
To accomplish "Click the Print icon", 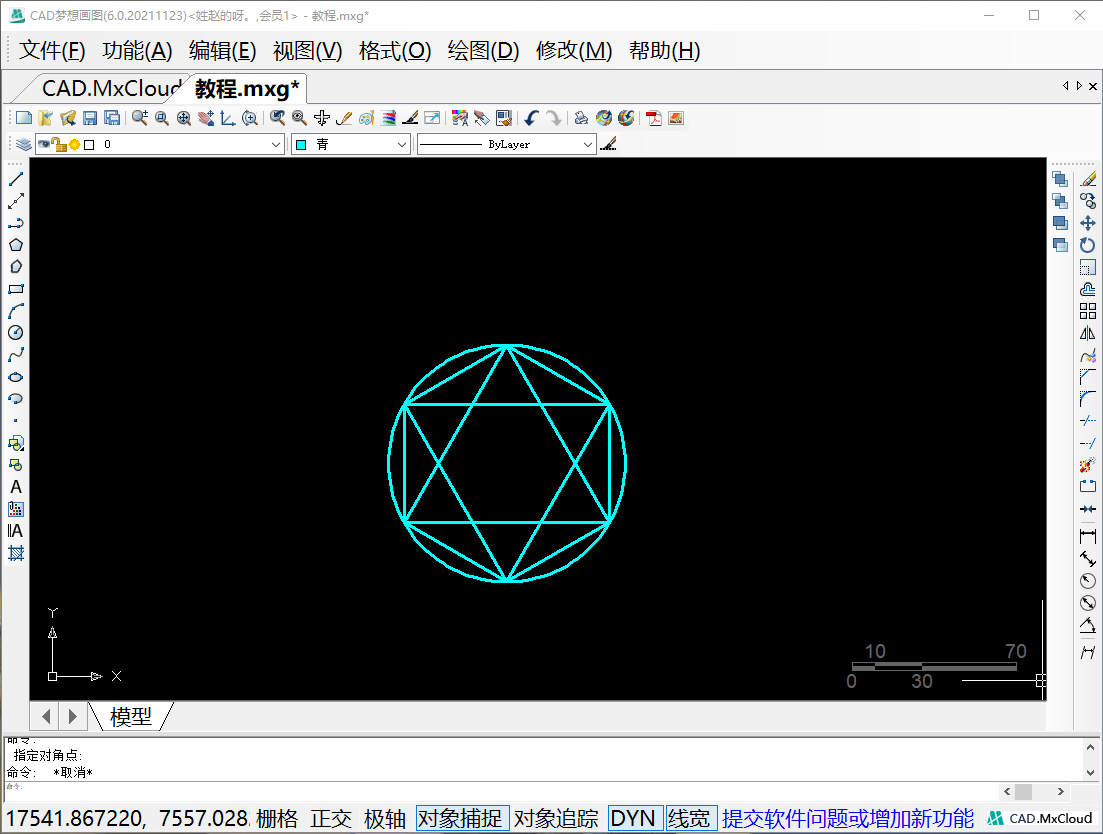I will (x=580, y=118).
